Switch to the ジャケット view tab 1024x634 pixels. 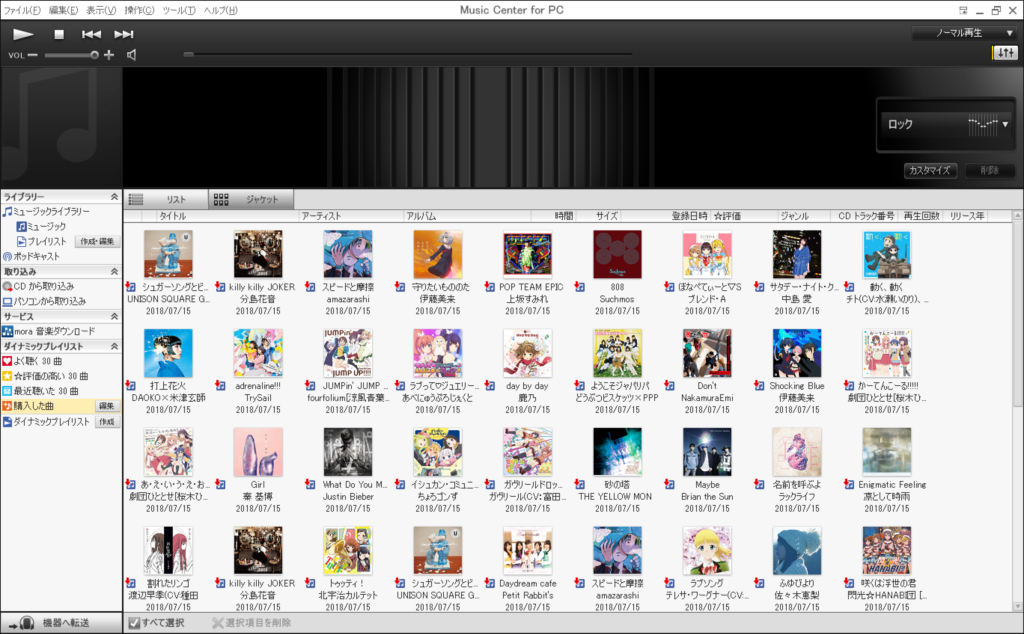pos(251,199)
